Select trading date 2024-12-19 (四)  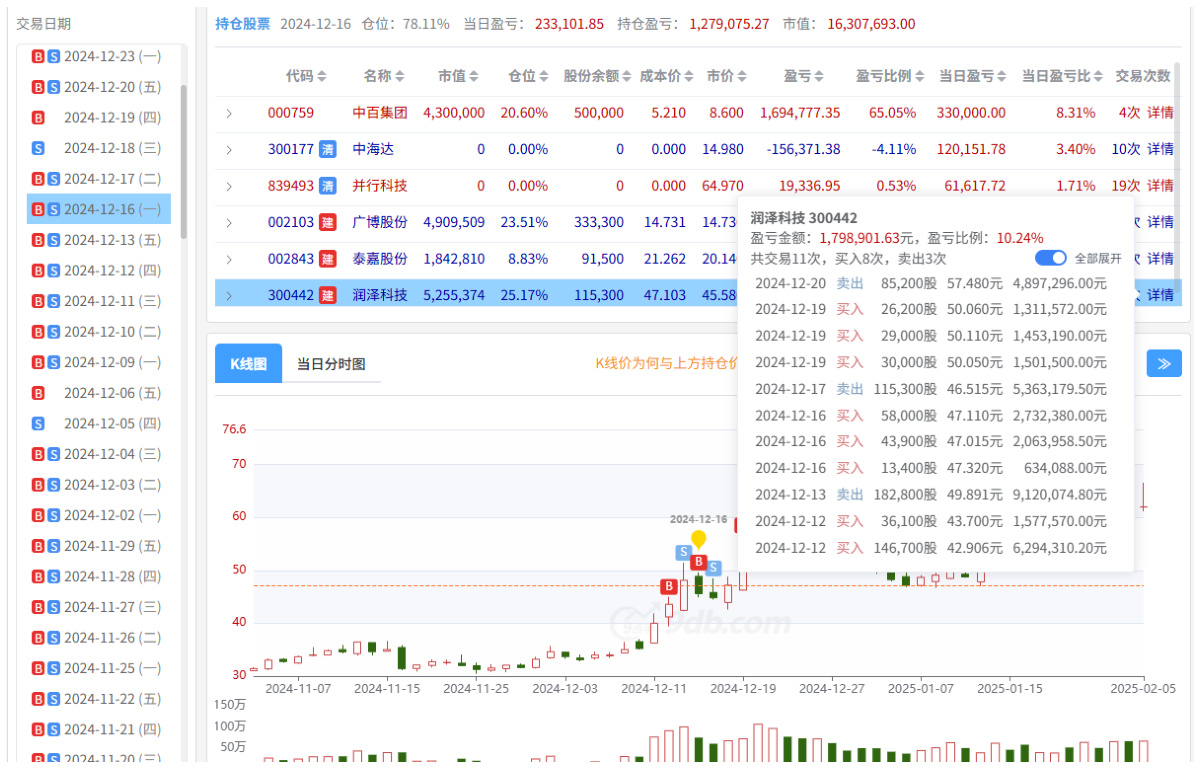[x=112, y=118]
